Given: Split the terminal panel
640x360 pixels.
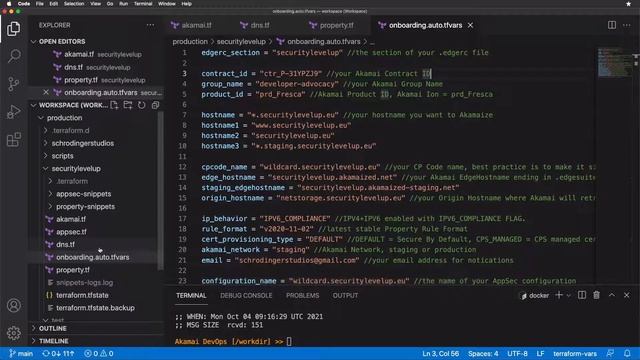Looking at the screenshot, I should coord(582,295).
